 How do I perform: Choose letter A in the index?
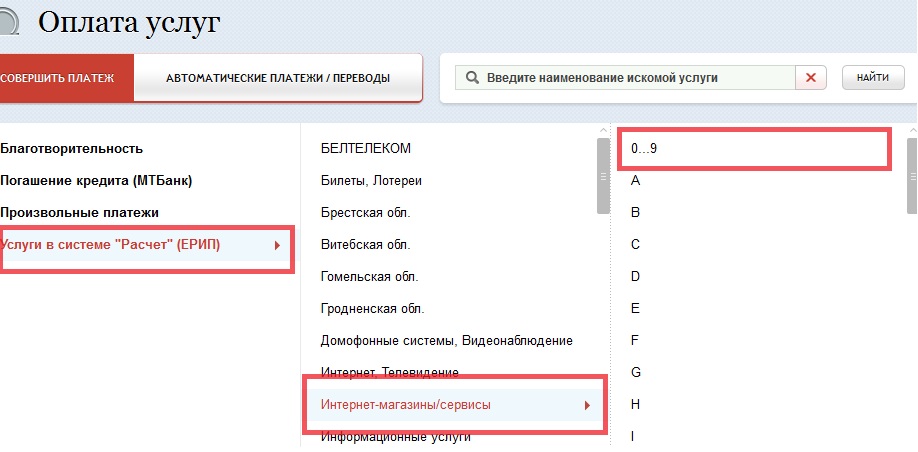[636, 181]
